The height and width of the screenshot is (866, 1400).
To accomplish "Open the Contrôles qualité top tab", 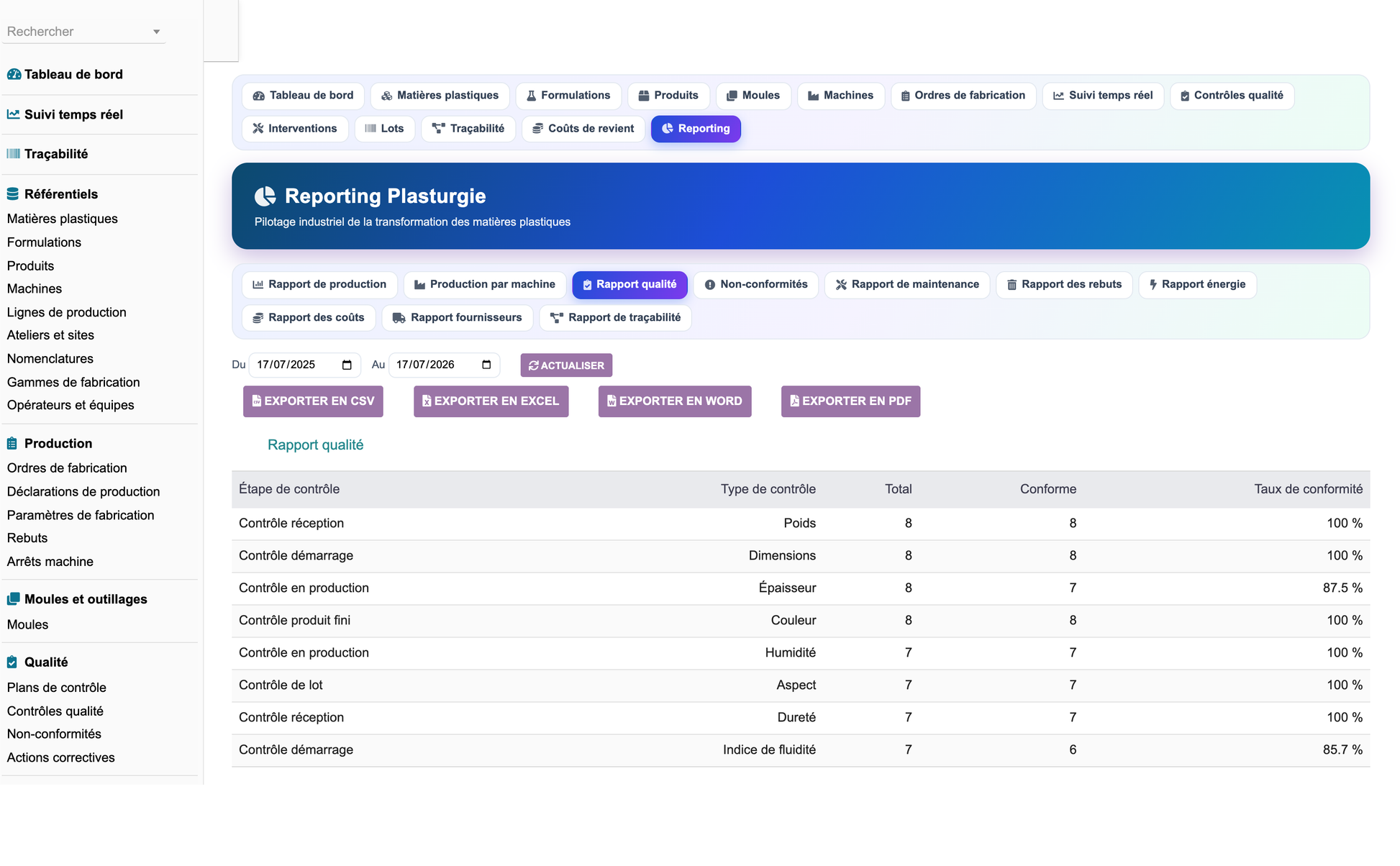I will [x=1232, y=96].
